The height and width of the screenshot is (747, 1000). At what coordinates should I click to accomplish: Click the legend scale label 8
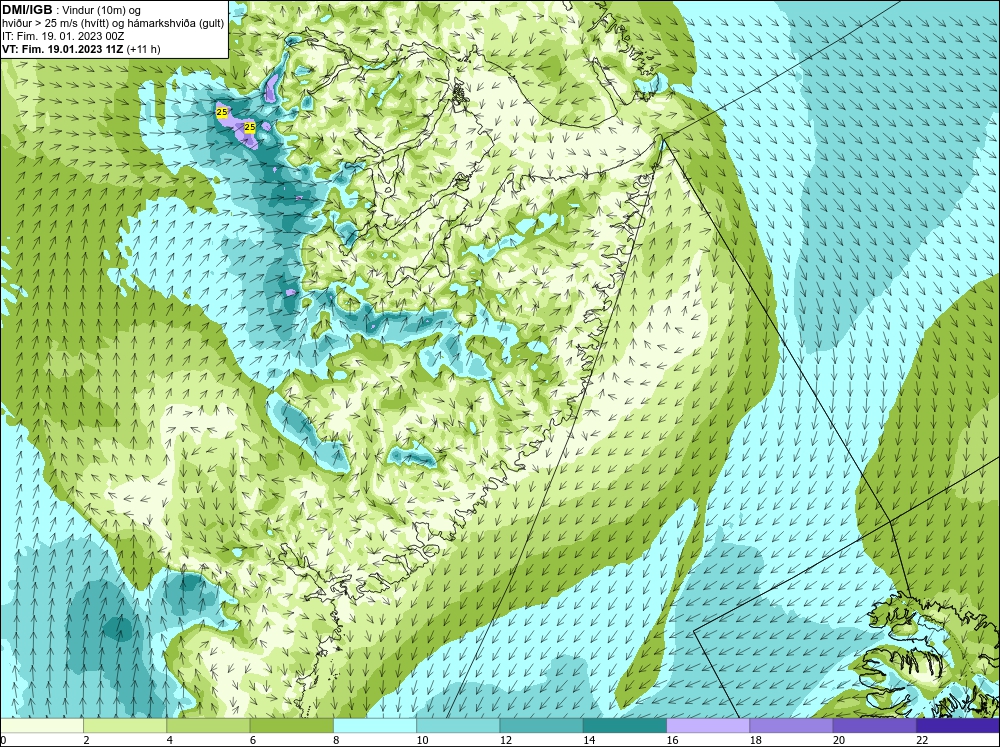click(336, 740)
